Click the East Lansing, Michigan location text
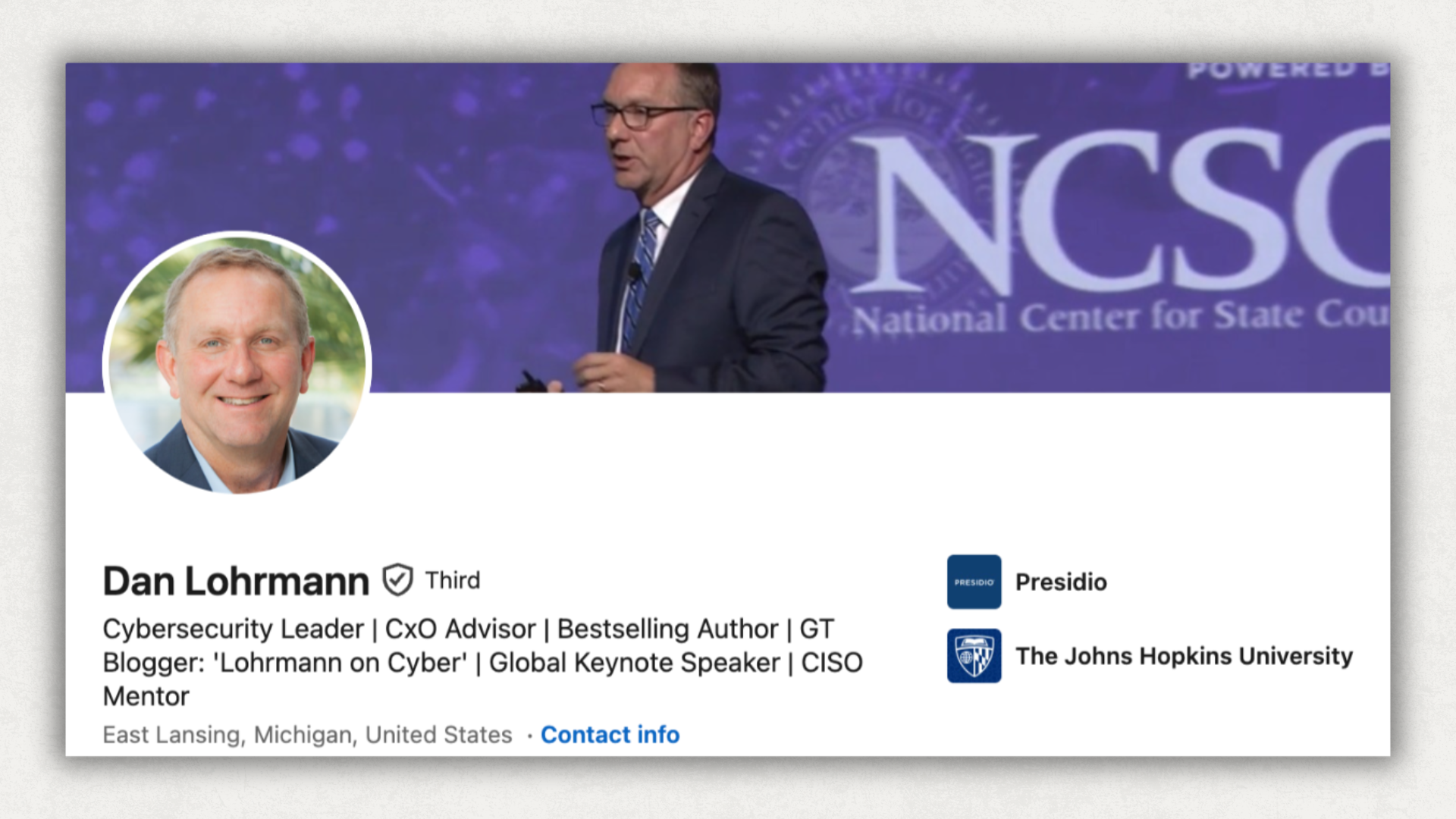This screenshot has width=1456, height=819. pyautogui.click(x=307, y=735)
